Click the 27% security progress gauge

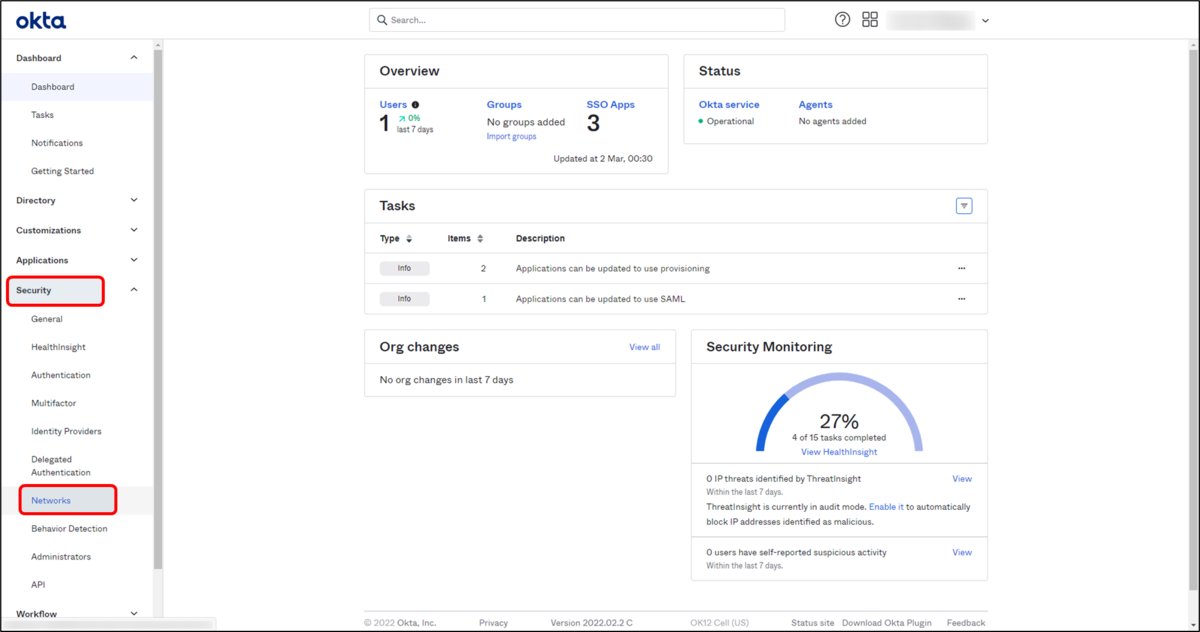839,412
